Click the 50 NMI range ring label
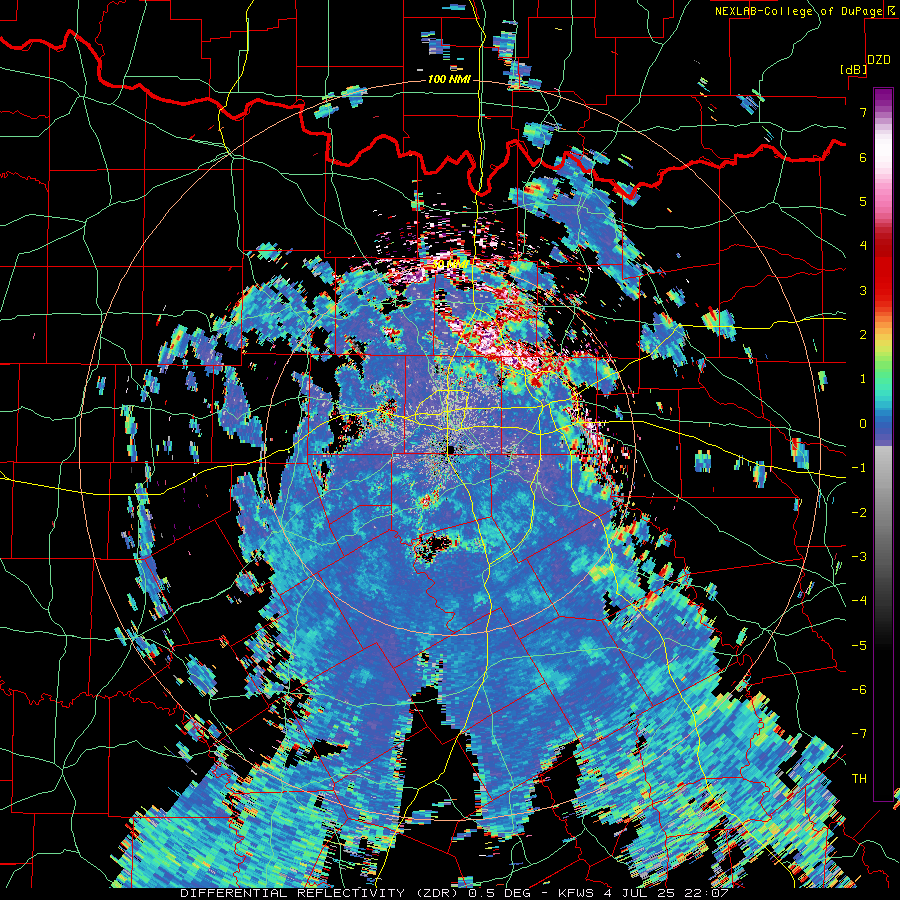Screen dimensions: 900x900 pos(450,264)
